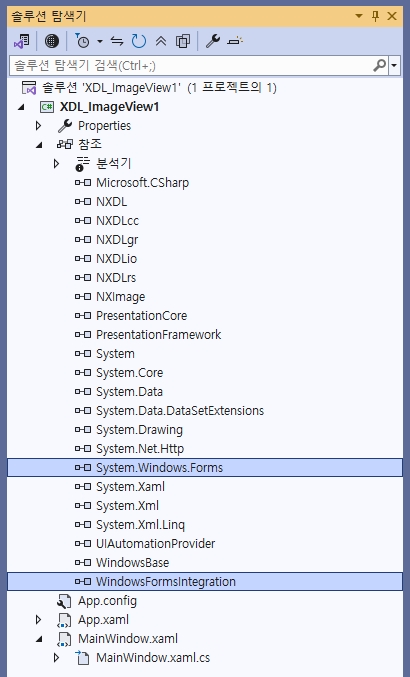Screen dimensions: 410x677
Task: Switch between solutions and folder views
Action: [22, 41]
